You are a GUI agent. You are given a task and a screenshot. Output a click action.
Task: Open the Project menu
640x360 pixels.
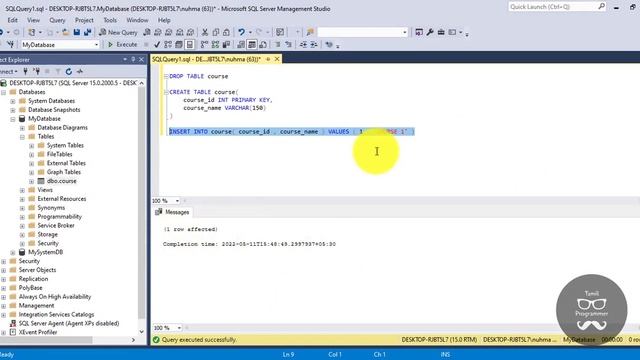[x=84, y=20]
